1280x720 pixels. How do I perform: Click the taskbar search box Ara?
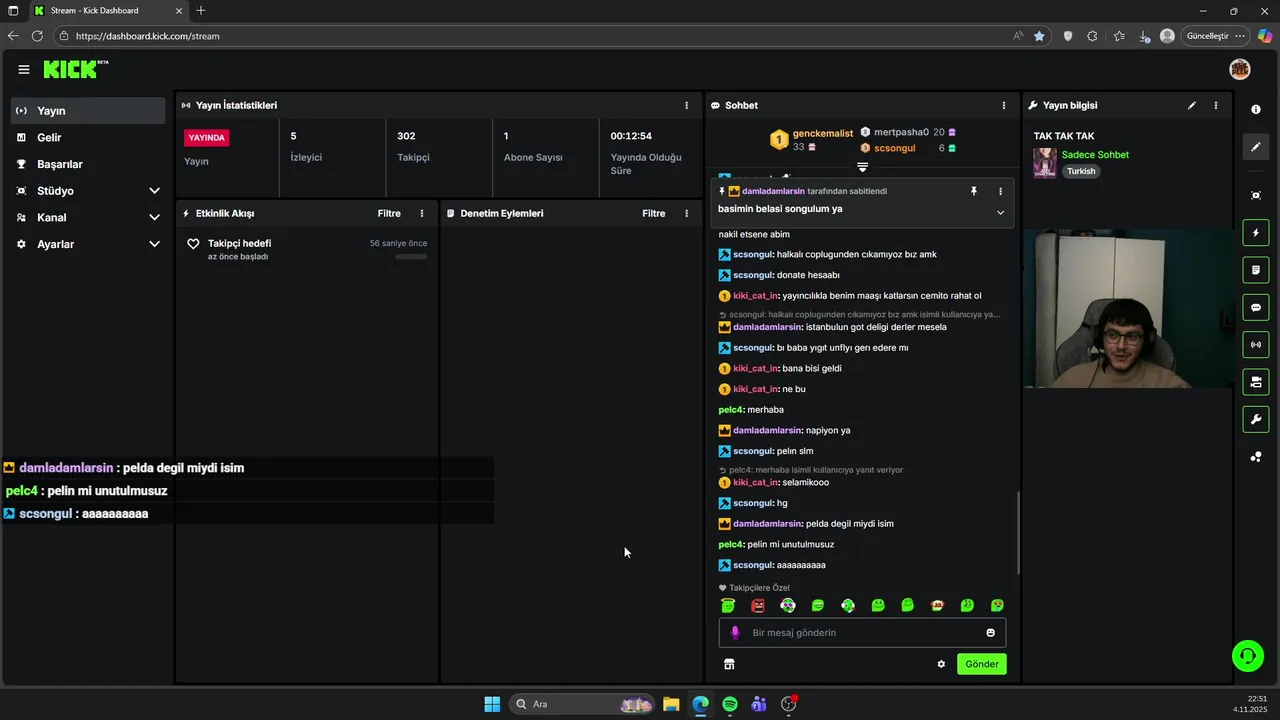(583, 704)
